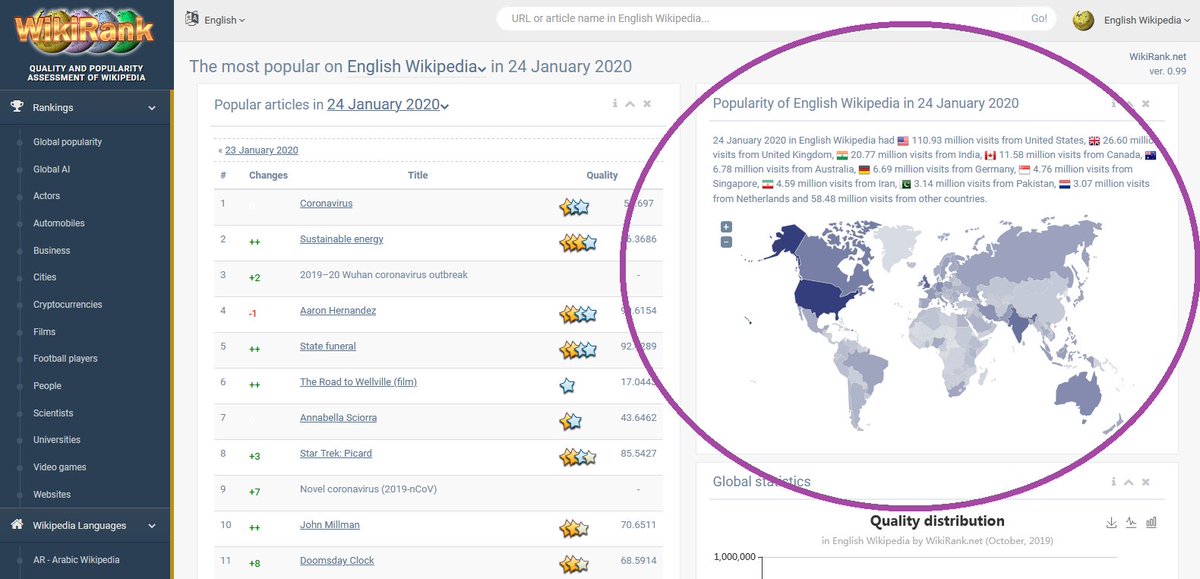Open the Automobiles ranking
1200x579 pixels.
click(x=59, y=223)
